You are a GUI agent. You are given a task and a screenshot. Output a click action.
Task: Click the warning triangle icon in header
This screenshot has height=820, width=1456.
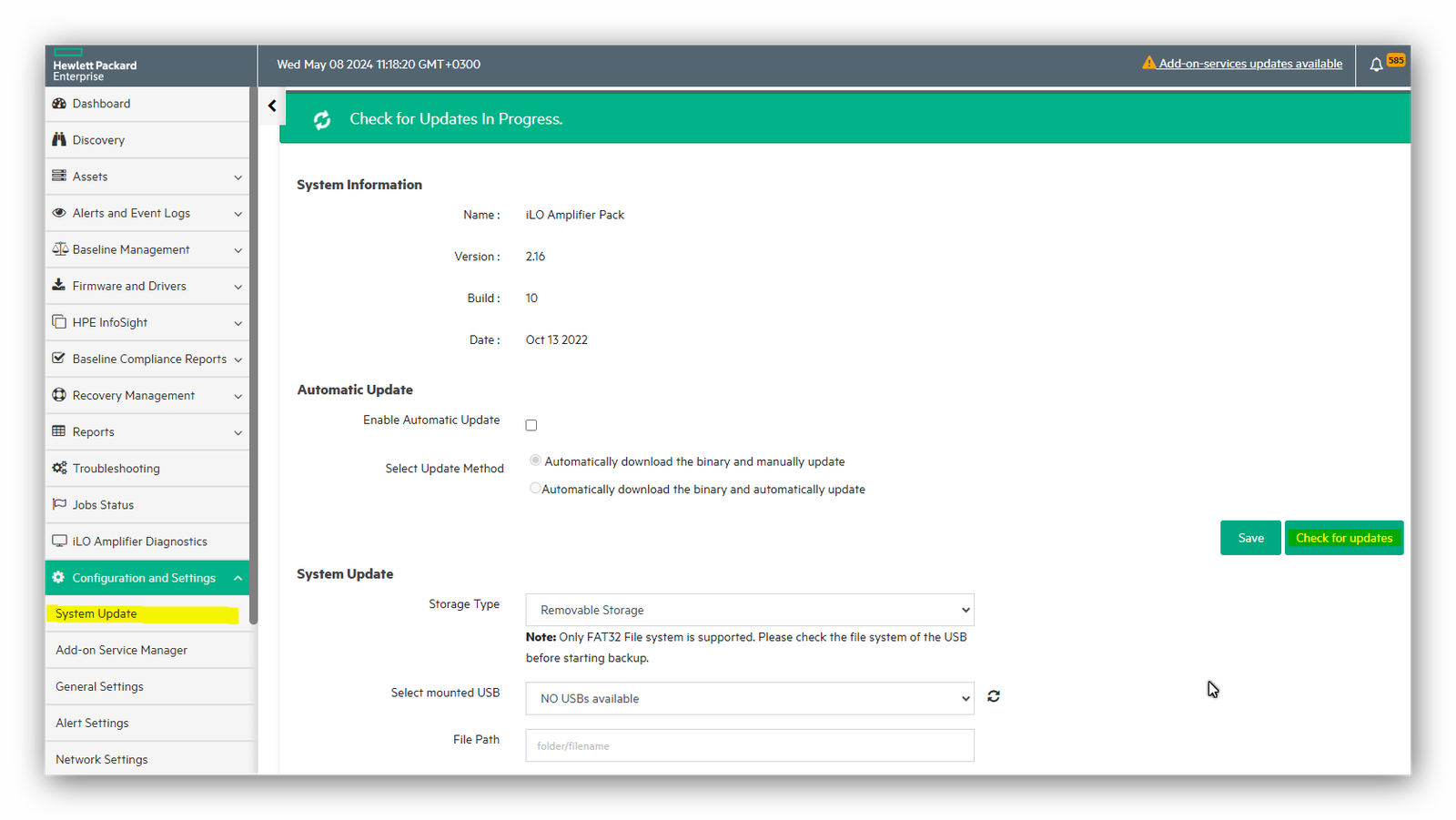(1149, 63)
